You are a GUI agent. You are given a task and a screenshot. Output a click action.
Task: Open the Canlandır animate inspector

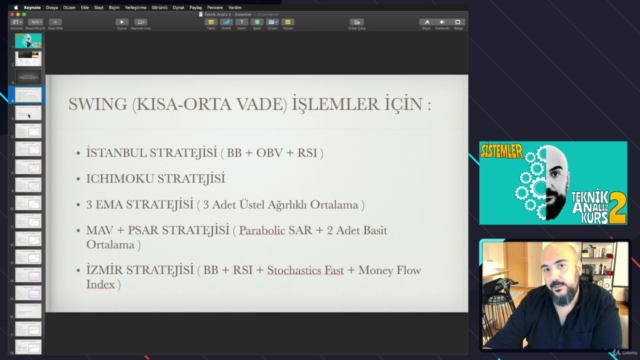(442, 22)
